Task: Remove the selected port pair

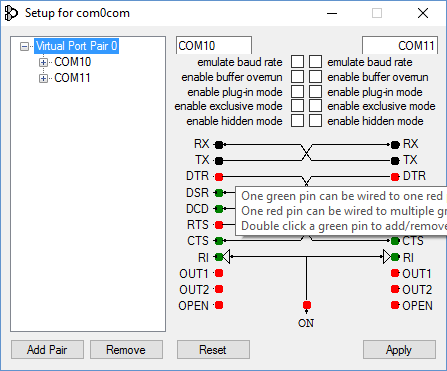Action: [126, 350]
